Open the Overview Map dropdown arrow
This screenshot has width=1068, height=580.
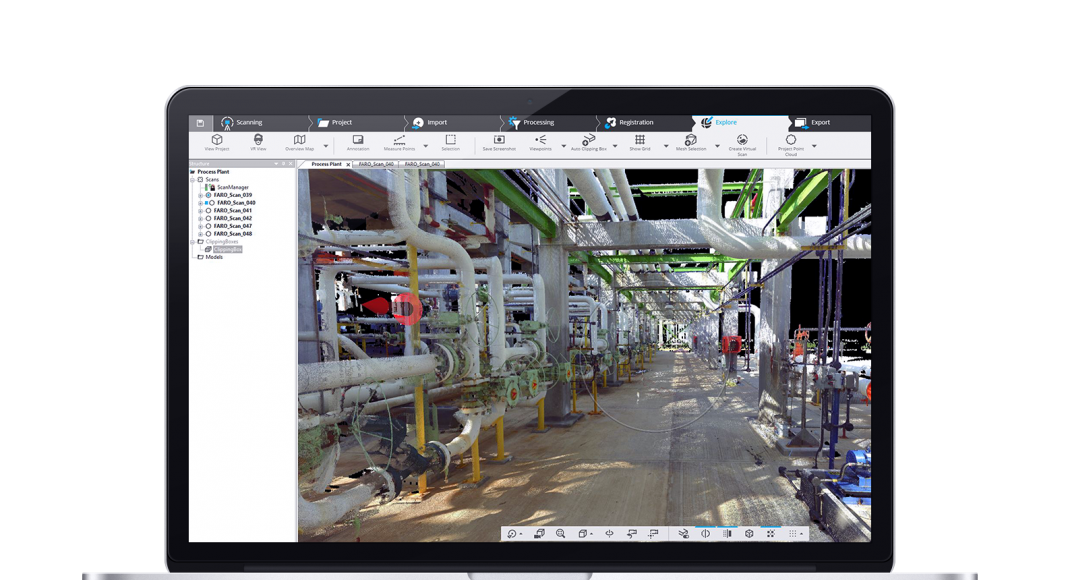(x=325, y=146)
